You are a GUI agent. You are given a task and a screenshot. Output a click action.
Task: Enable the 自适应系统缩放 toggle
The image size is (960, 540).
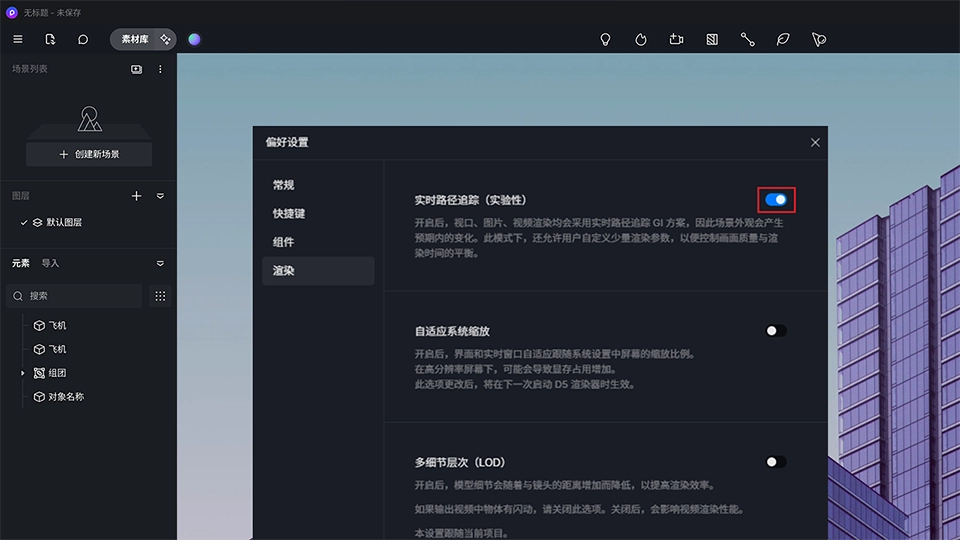[776, 331]
